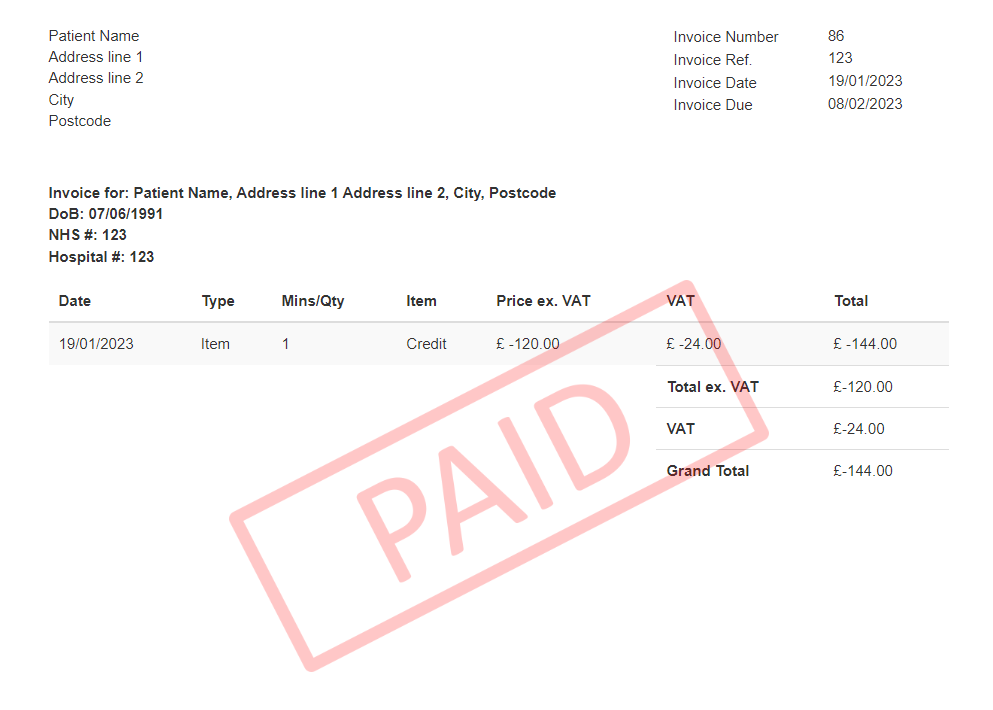The width and height of the screenshot is (993, 710).
Task: Click the 19/01/2023 date in table row
Action: tap(96, 344)
